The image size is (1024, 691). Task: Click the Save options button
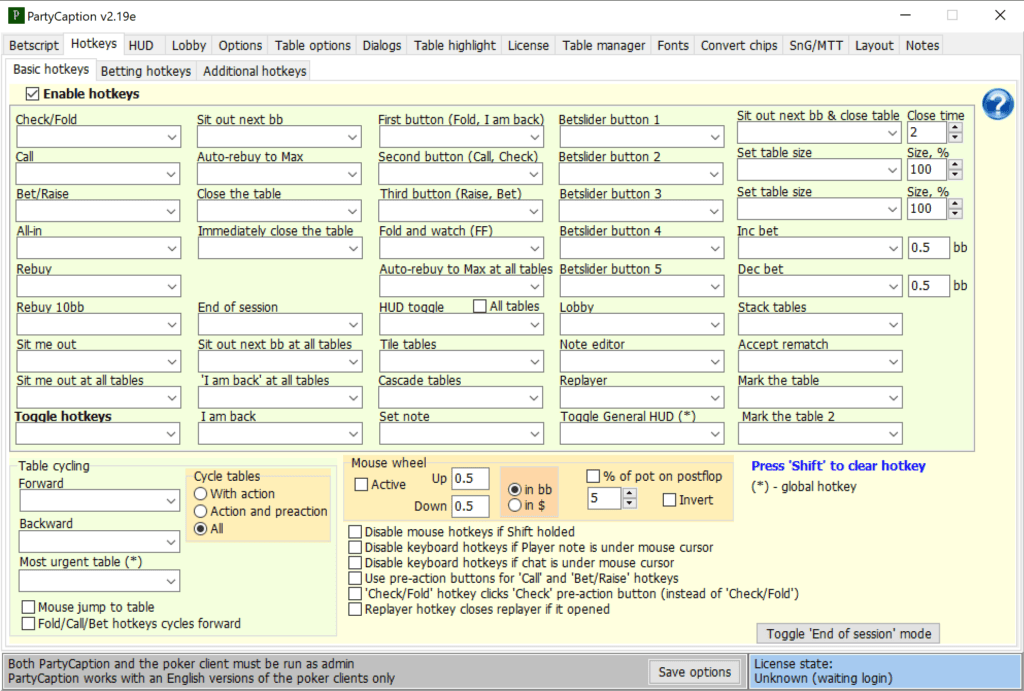pos(695,672)
